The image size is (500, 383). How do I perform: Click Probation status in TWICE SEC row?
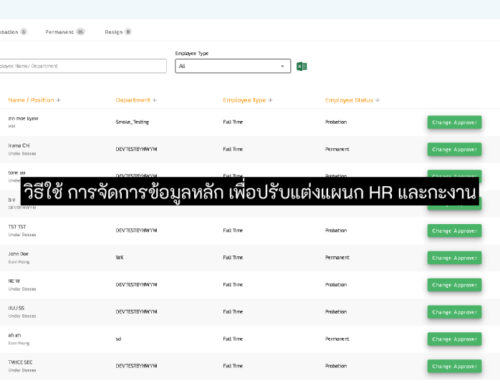tap(336, 366)
